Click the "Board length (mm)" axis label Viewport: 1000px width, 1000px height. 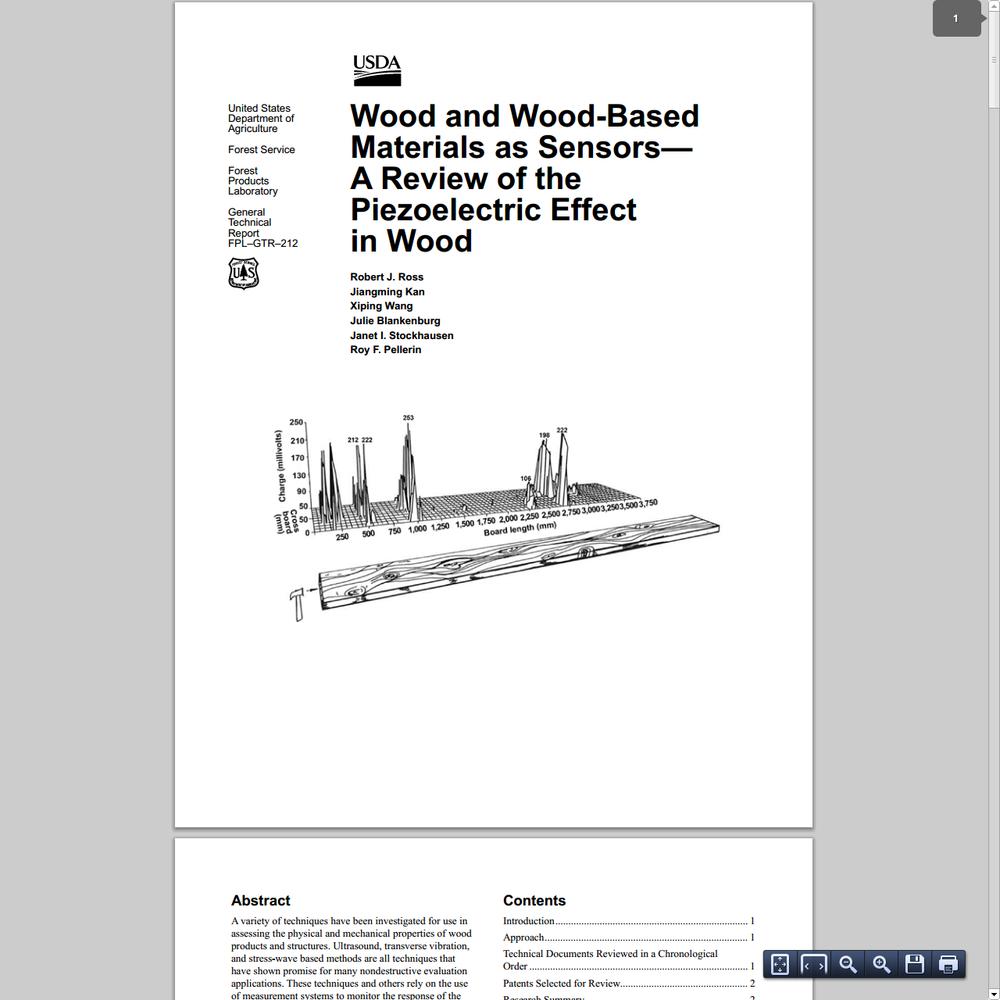520,529
